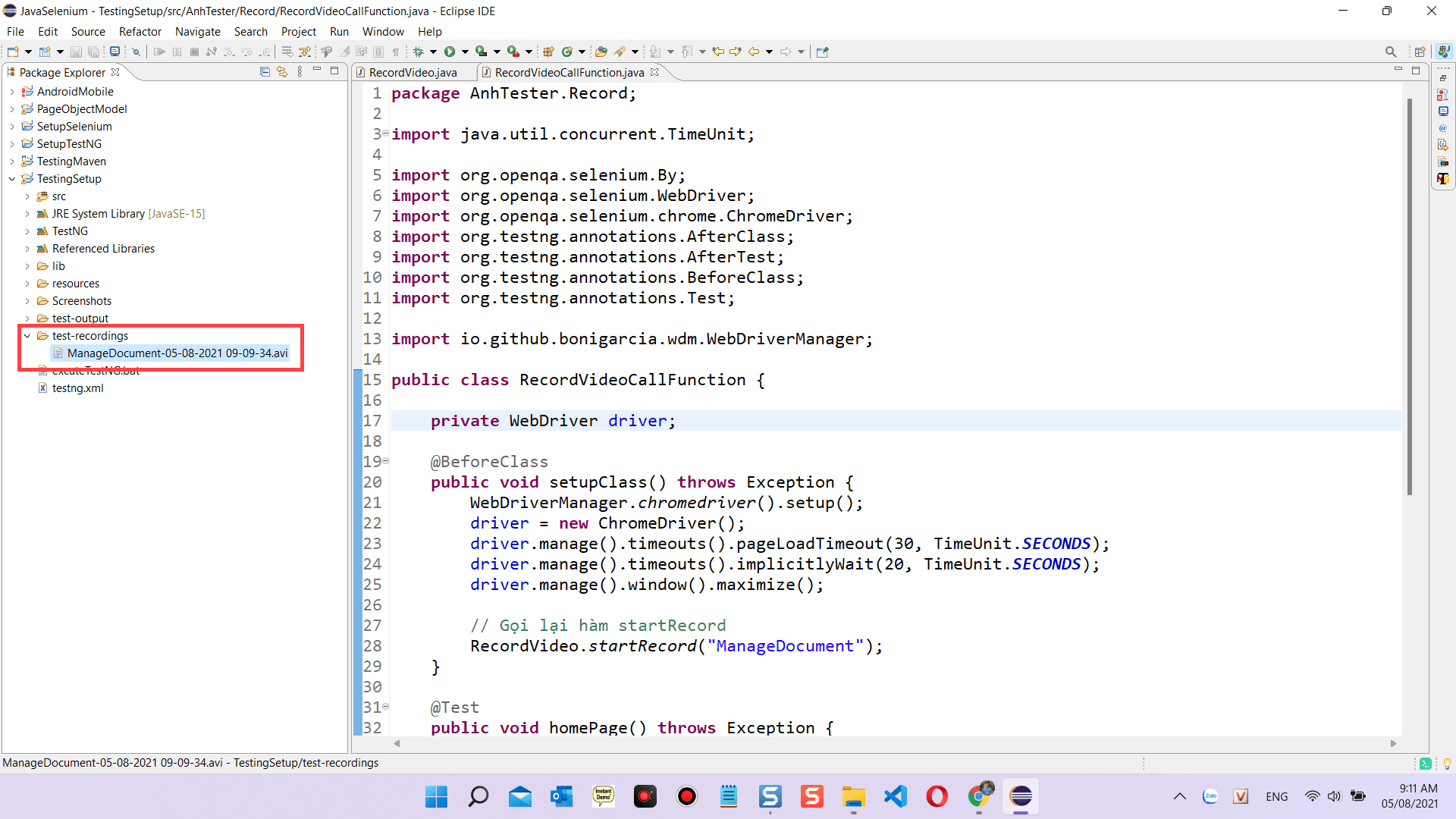Image resolution: width=1456 pixels, height=819 pixels.
Task: Click the Skip All Breakpoints icon
Action: (x=136, y=52)
